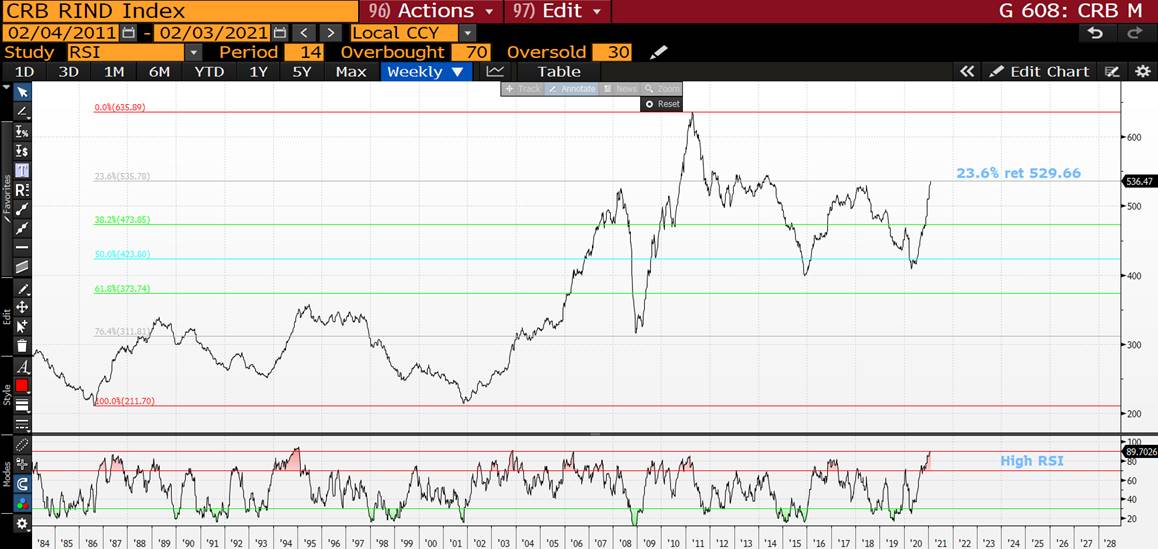Switch to line chart view icon

[495, 72]
